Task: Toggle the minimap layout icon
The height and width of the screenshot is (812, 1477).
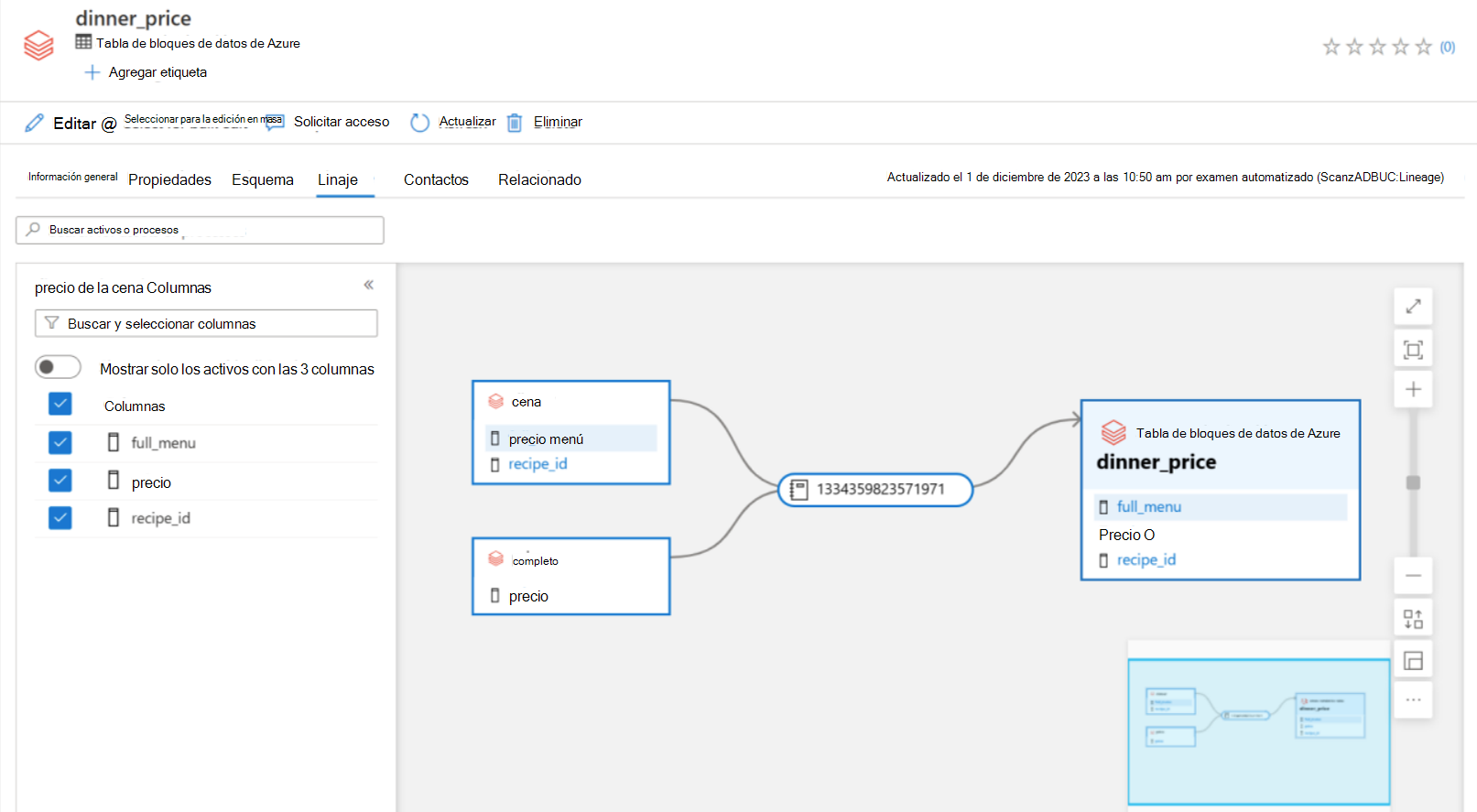Action: [1413, 660]
